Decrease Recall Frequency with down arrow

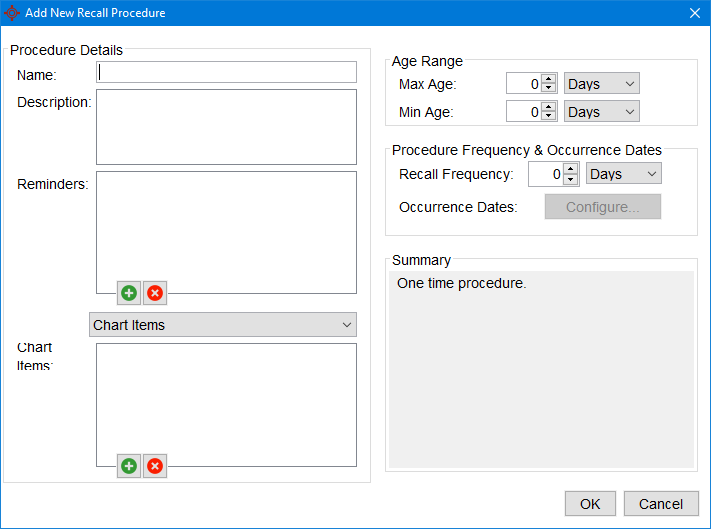(570, 179)
